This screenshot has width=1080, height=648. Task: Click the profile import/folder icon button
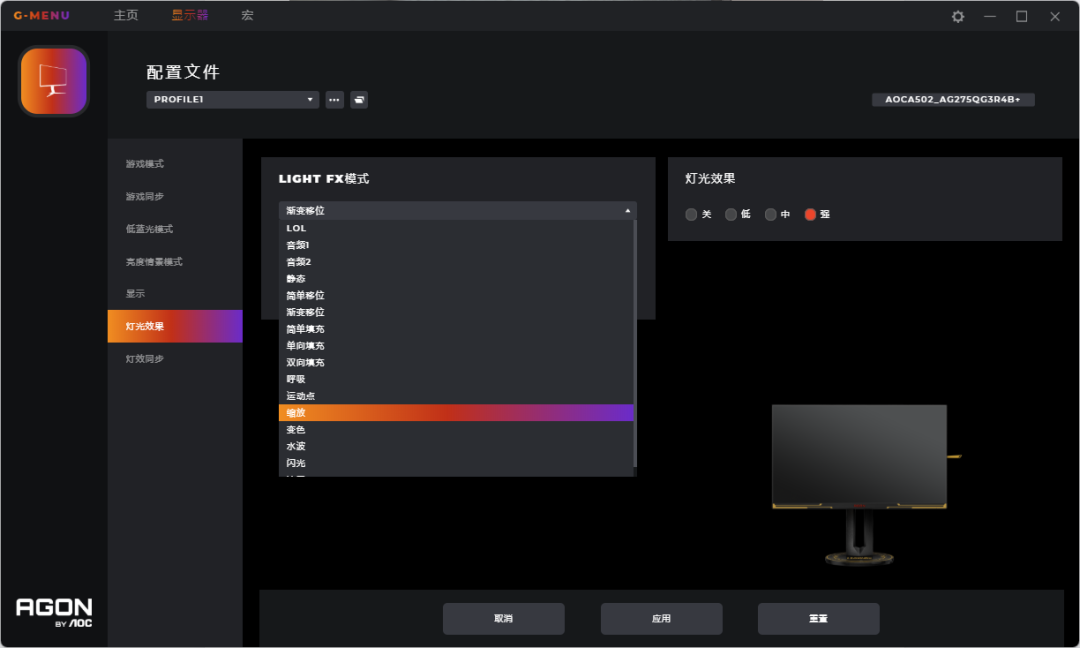click(359, 100)
